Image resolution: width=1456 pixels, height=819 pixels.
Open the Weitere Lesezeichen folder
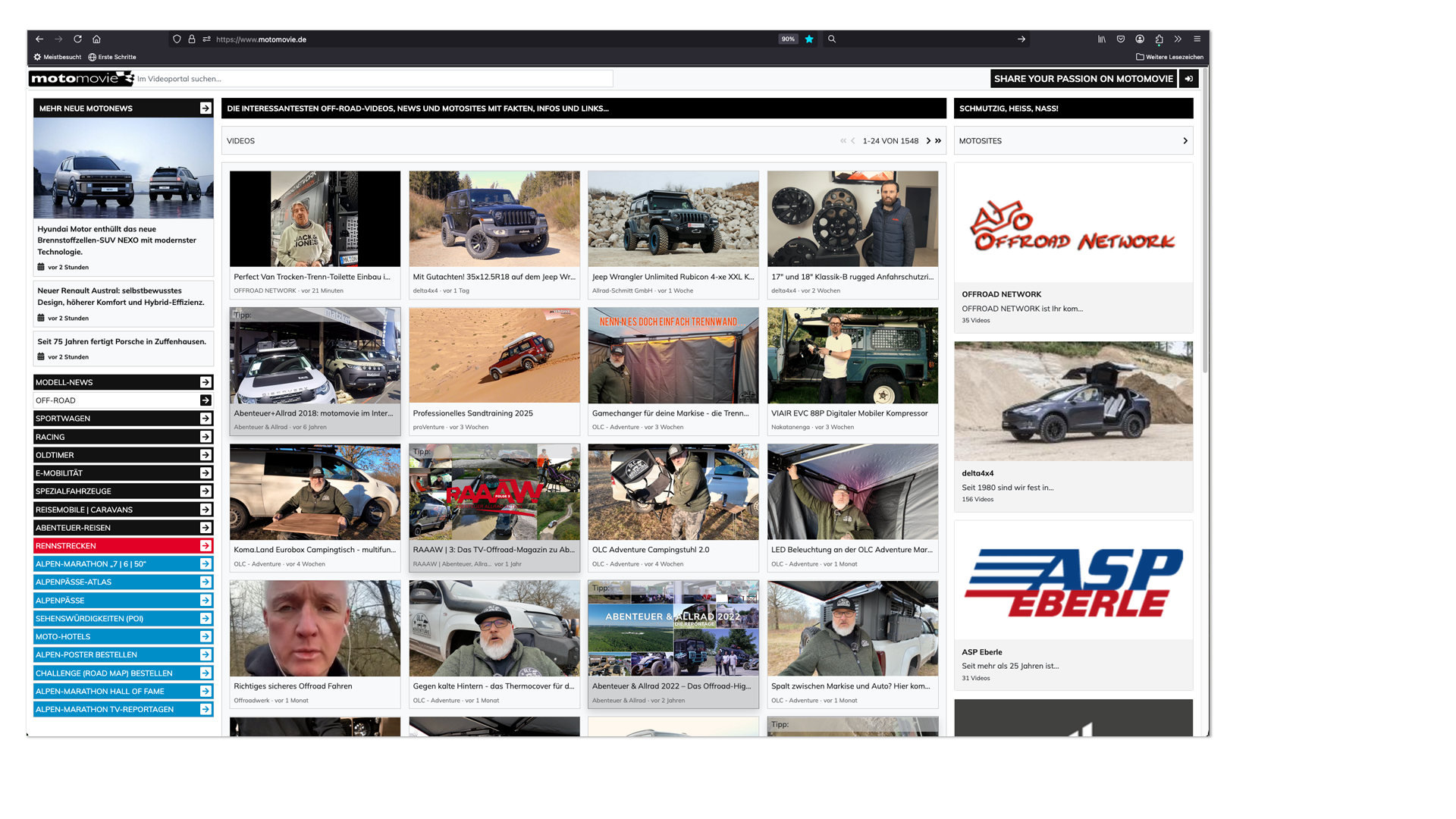1169,57
